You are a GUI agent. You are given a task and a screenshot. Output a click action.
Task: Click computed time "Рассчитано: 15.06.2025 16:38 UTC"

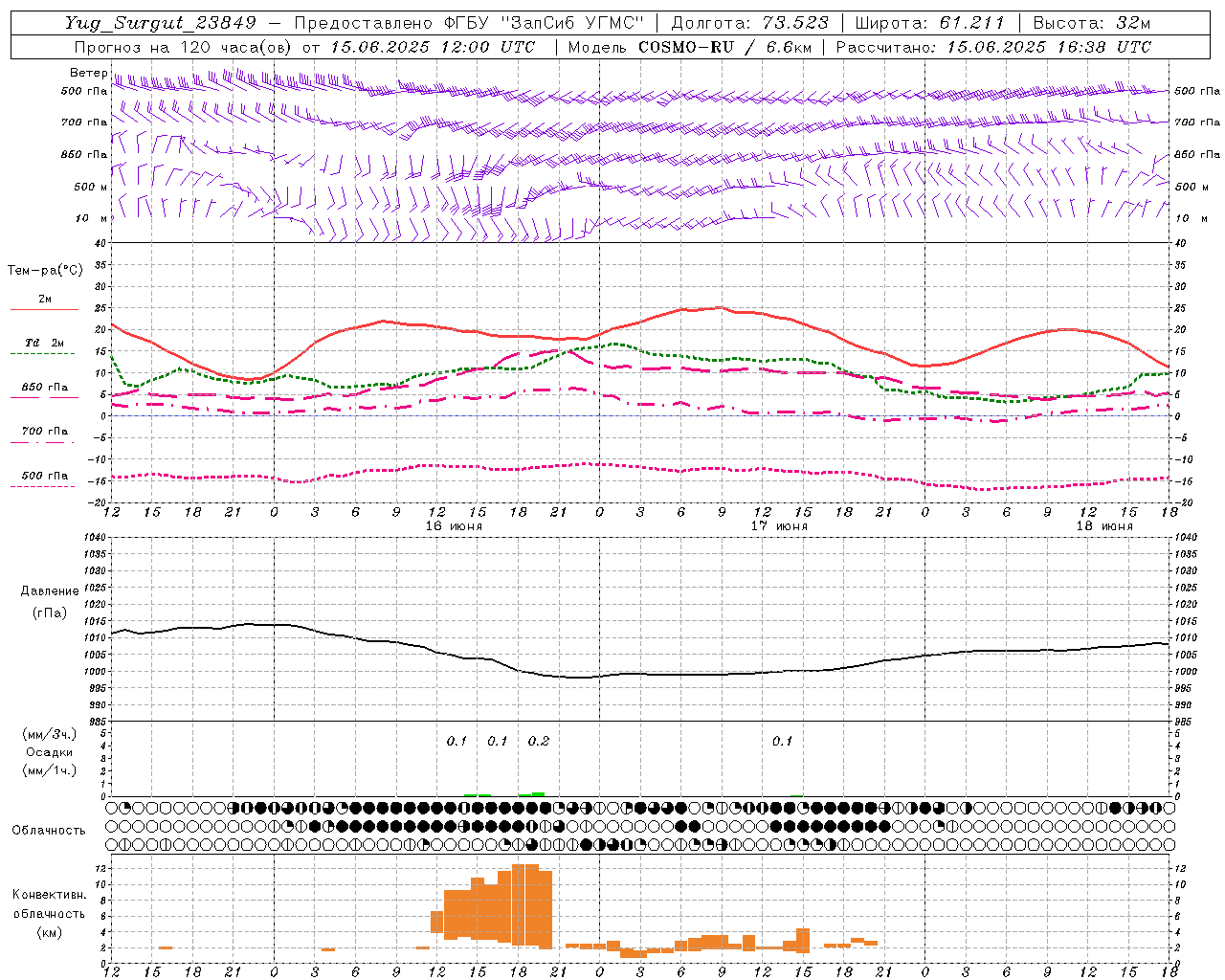(x=993, y=47)
